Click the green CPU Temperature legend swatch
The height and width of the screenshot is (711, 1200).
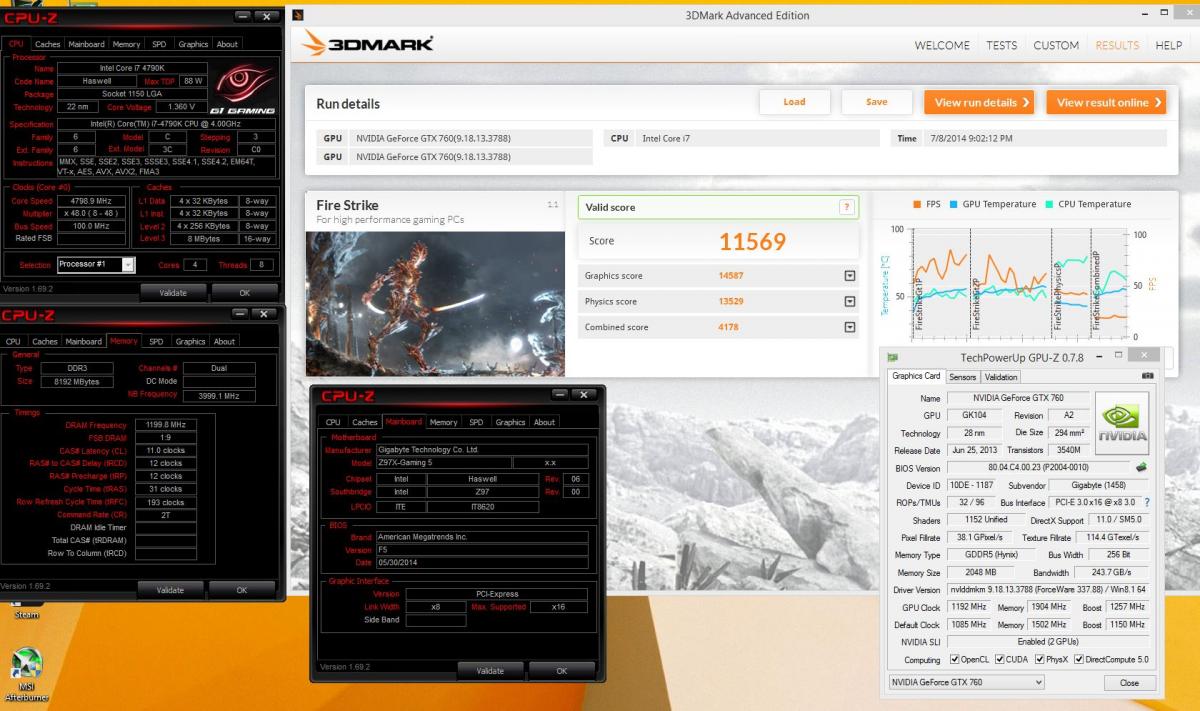click(1048, 204)
